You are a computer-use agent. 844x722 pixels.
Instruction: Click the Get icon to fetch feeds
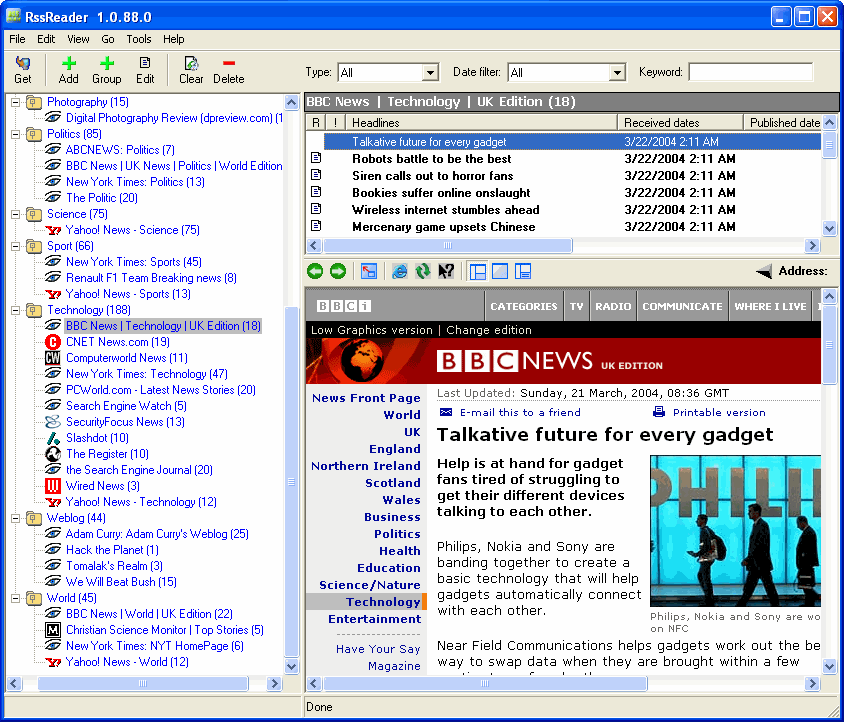(22, 70)
